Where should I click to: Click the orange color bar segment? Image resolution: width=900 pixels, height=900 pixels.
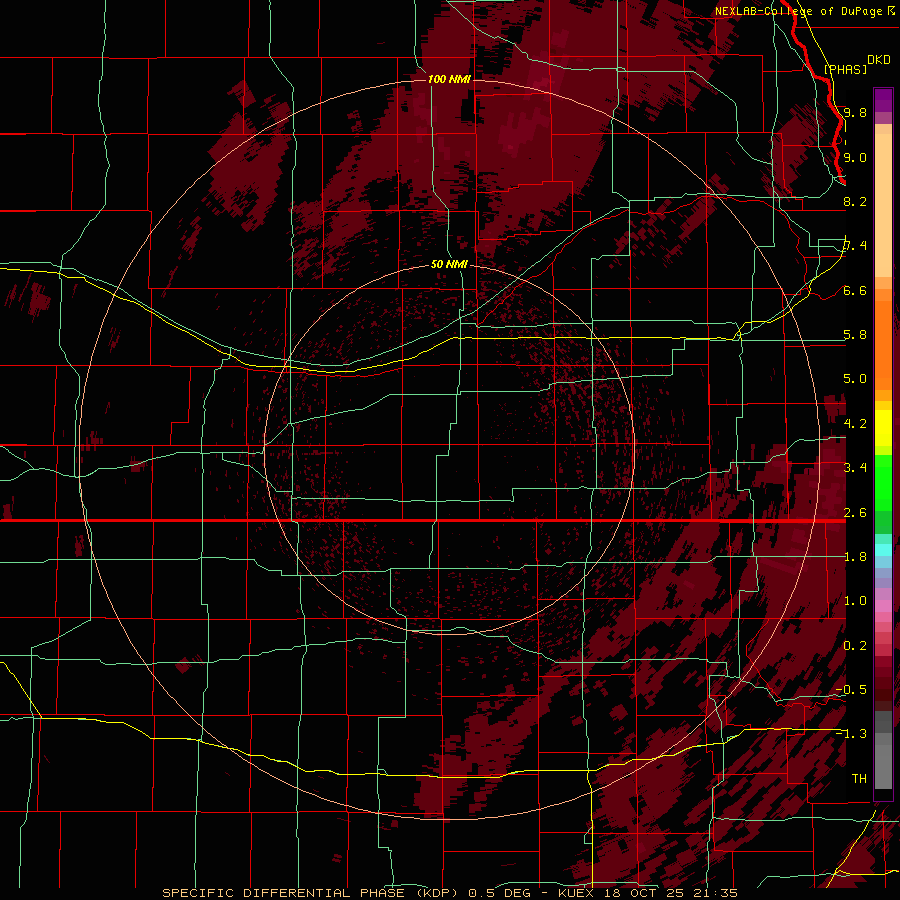pos(883,345)
